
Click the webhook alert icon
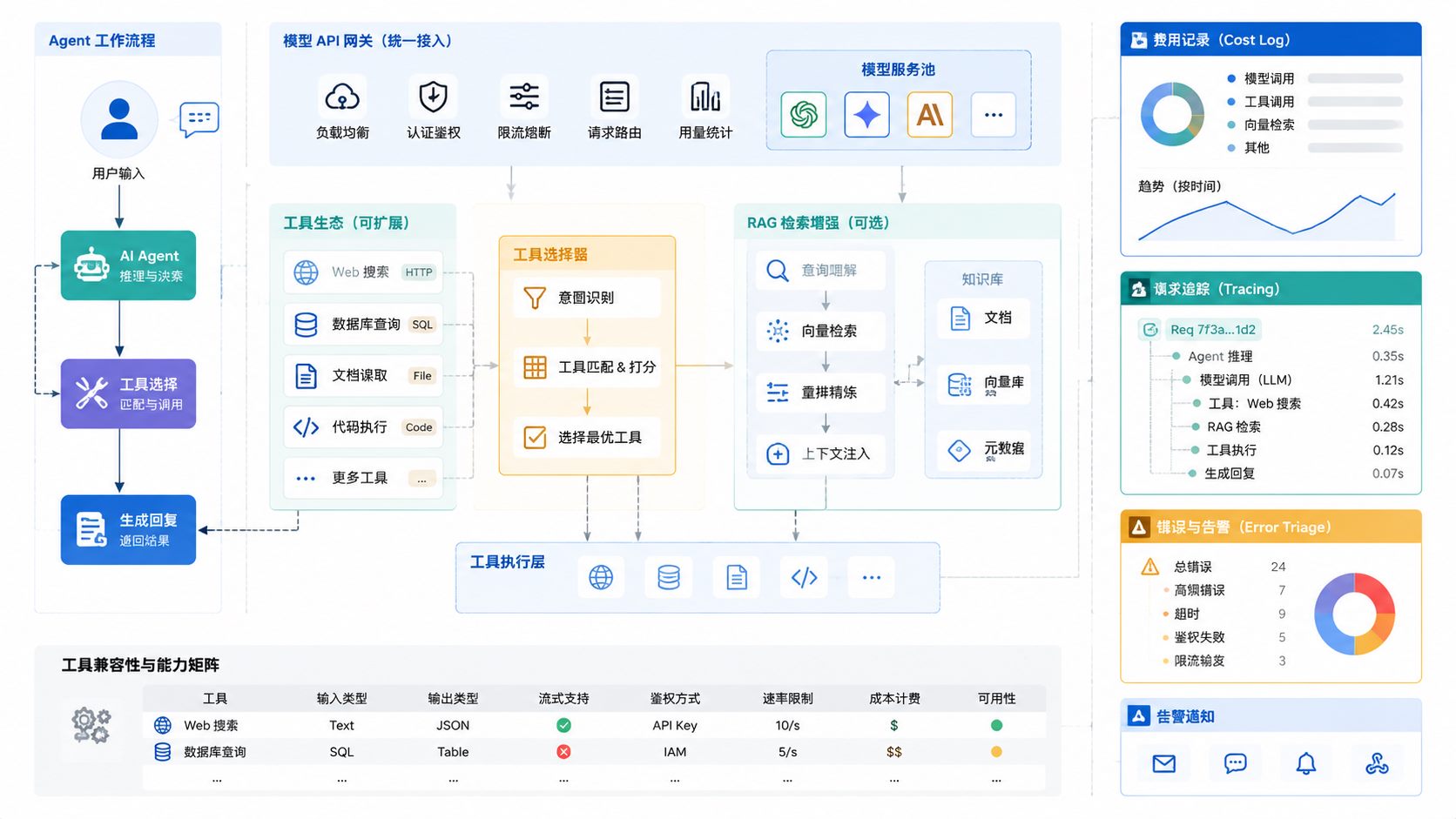tap(1377, 764)
